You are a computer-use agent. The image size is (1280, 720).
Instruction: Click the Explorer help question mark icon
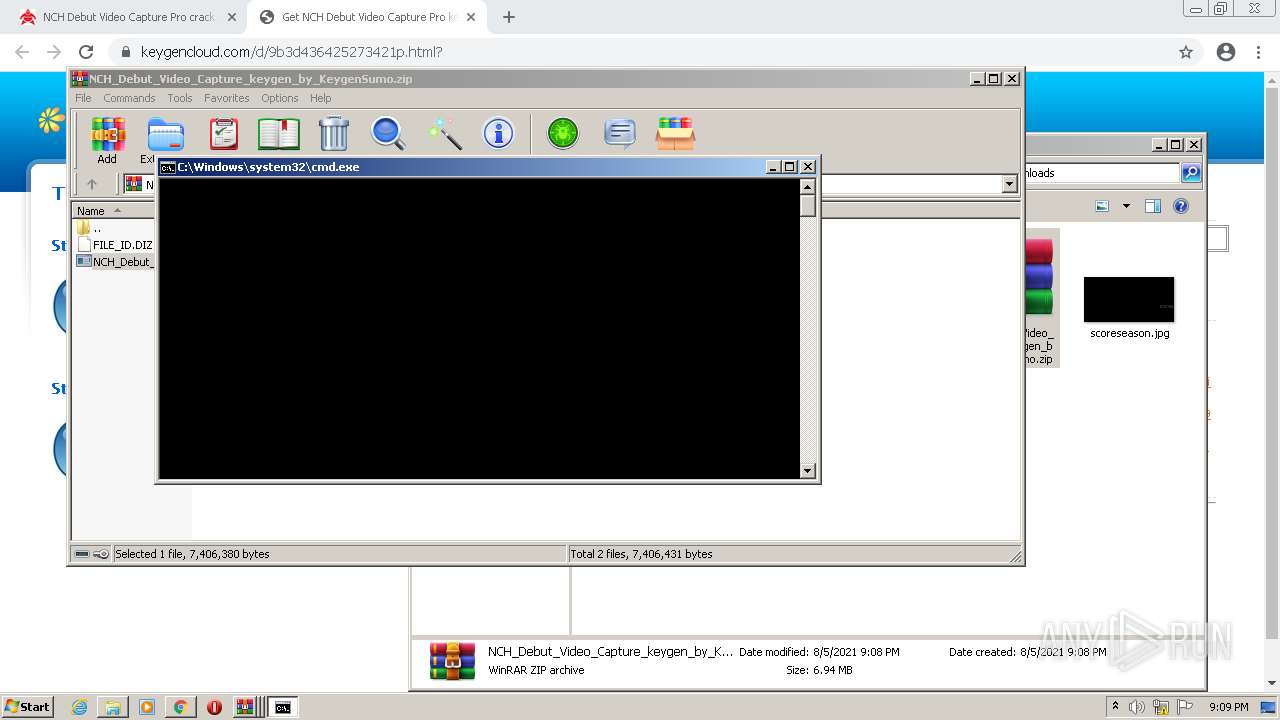point(1181,206)
